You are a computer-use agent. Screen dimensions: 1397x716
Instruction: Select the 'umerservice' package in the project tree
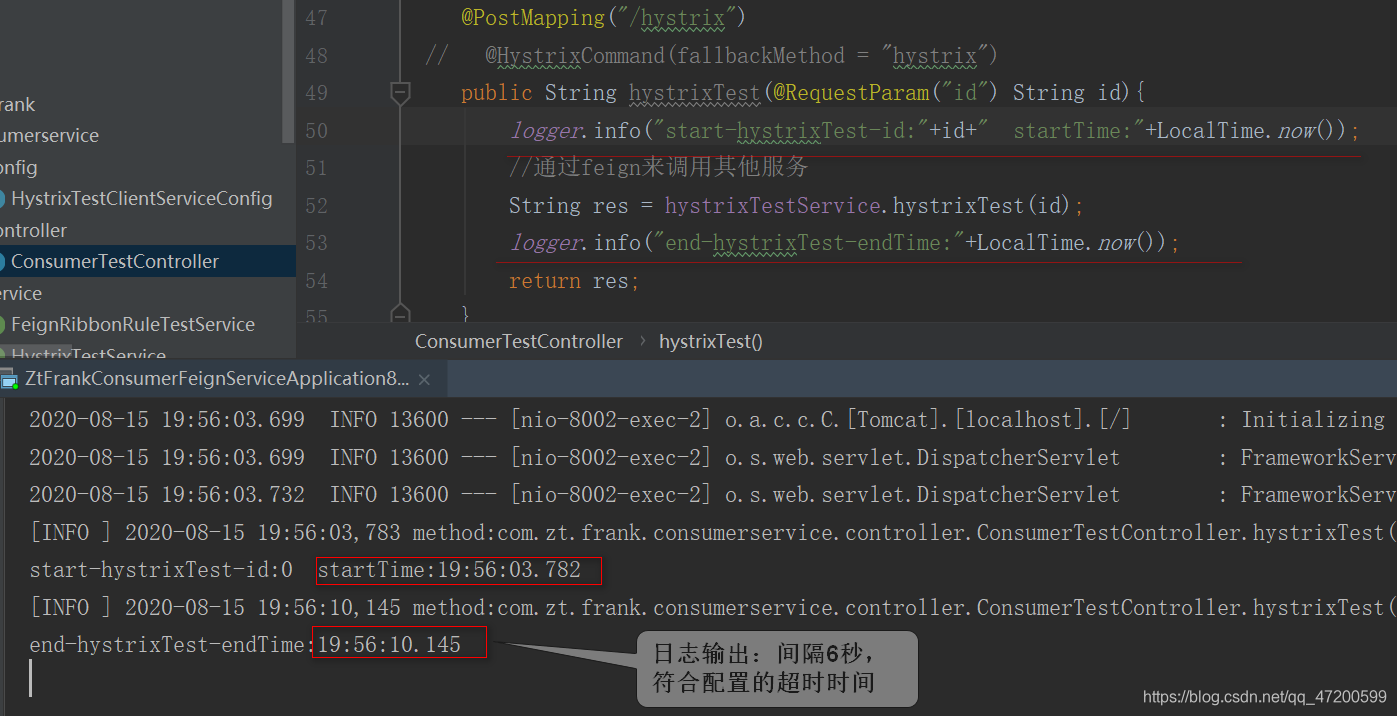click(x=49, y=135)
